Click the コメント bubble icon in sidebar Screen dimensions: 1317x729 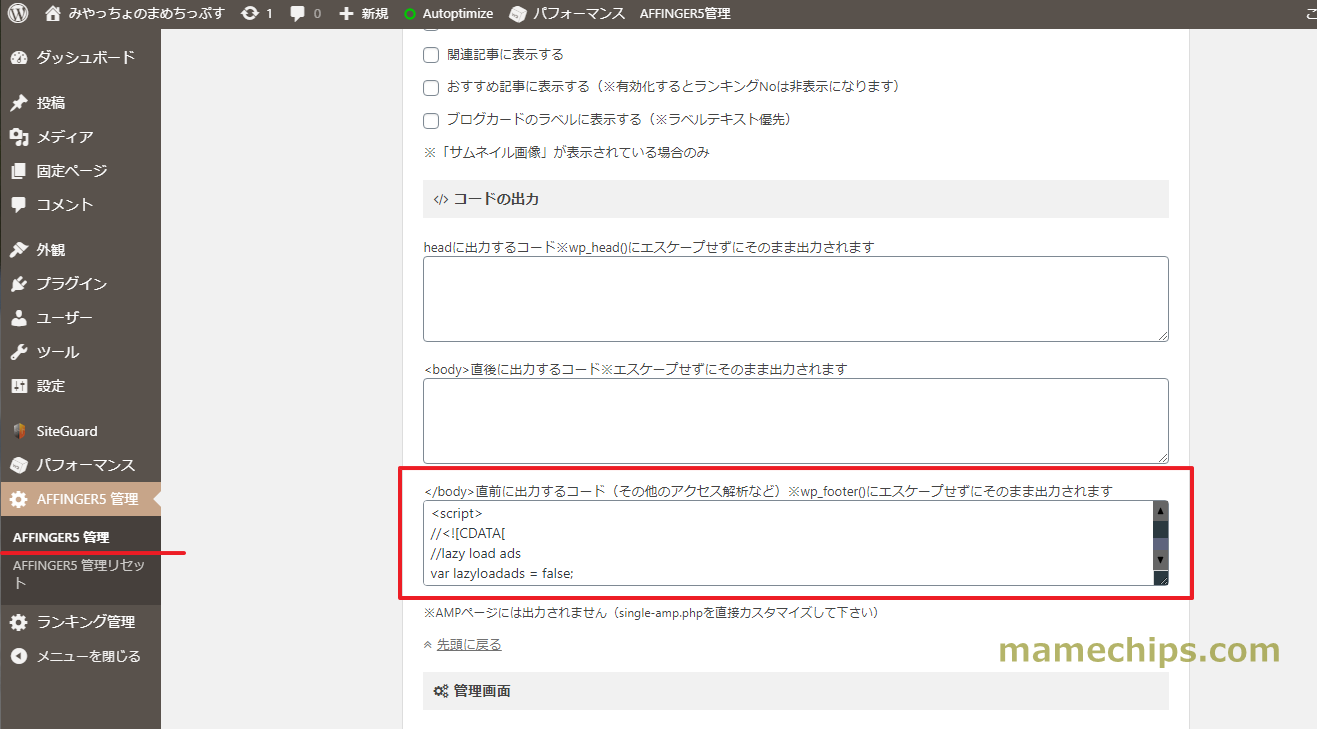coord(19,204)
